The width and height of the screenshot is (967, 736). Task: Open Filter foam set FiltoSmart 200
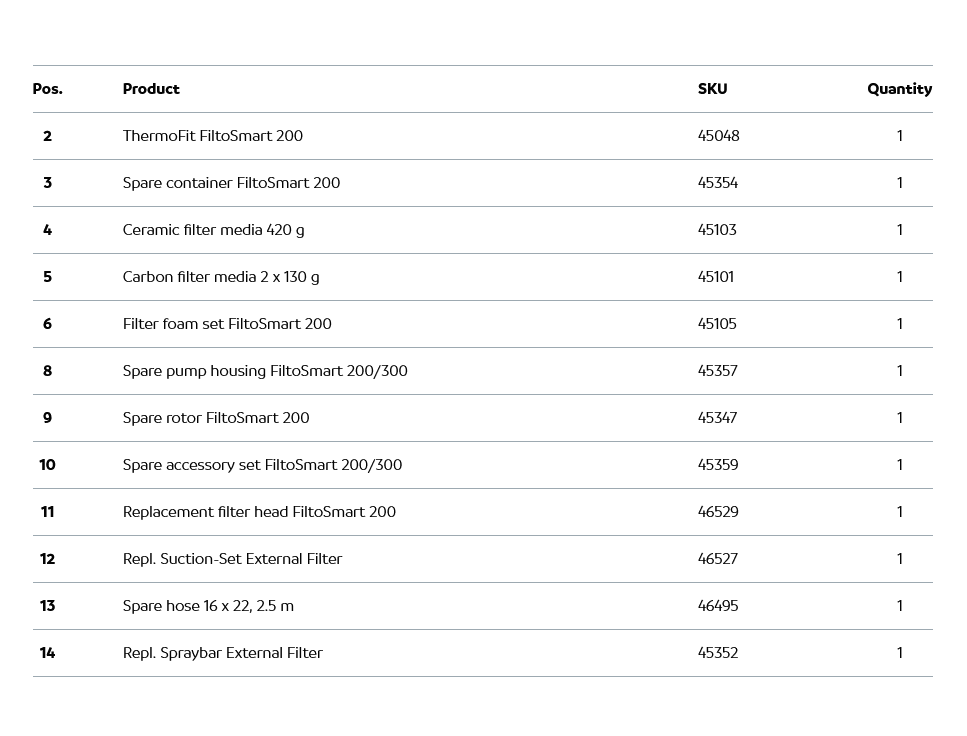point(227,324)
